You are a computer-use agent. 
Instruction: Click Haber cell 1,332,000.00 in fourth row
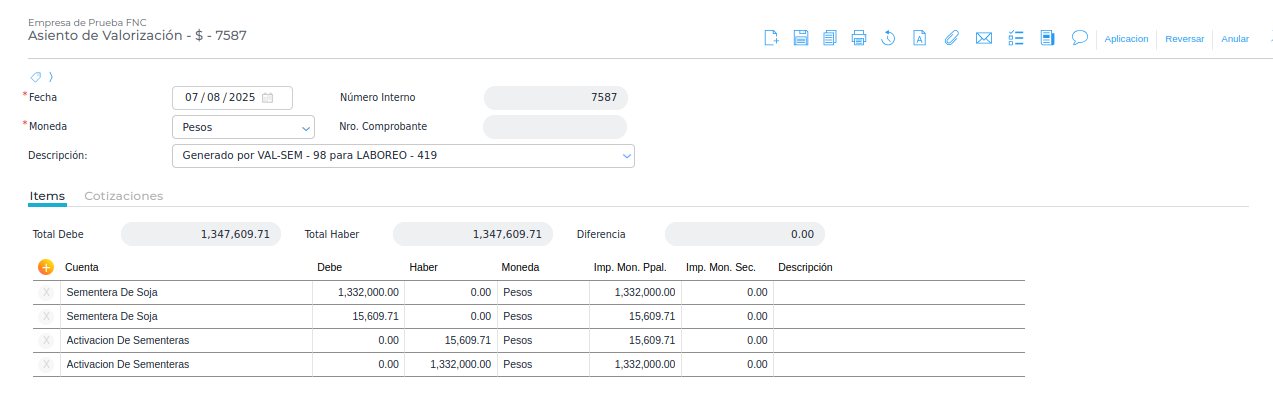[450, 364]
